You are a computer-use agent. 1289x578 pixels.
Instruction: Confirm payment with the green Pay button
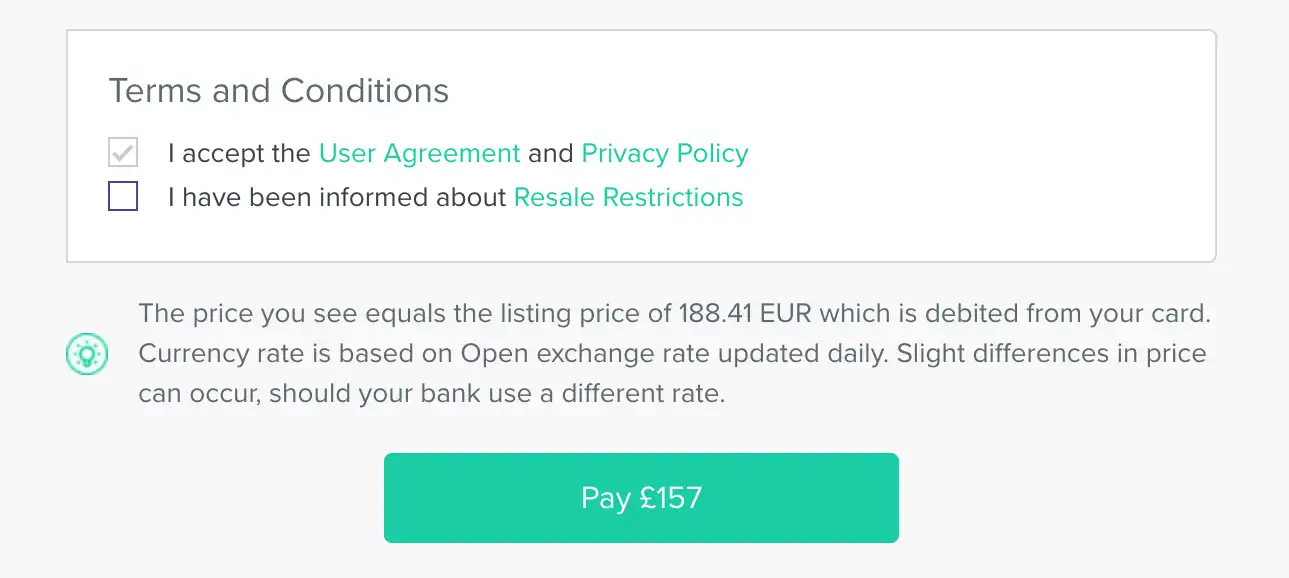[x=641, y=497]
